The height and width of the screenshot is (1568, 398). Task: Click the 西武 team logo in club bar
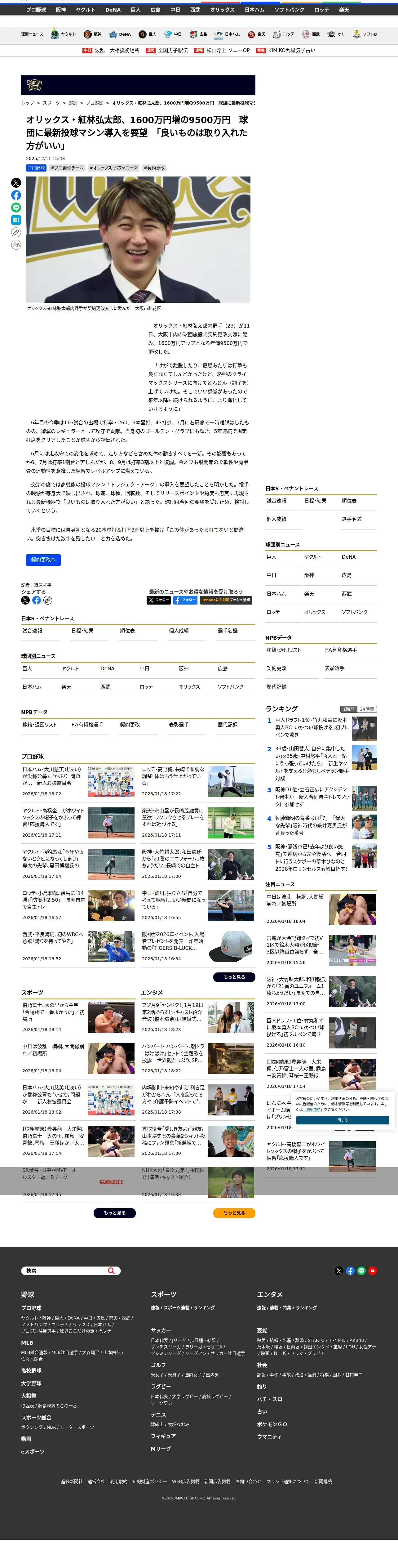[306, 34]
